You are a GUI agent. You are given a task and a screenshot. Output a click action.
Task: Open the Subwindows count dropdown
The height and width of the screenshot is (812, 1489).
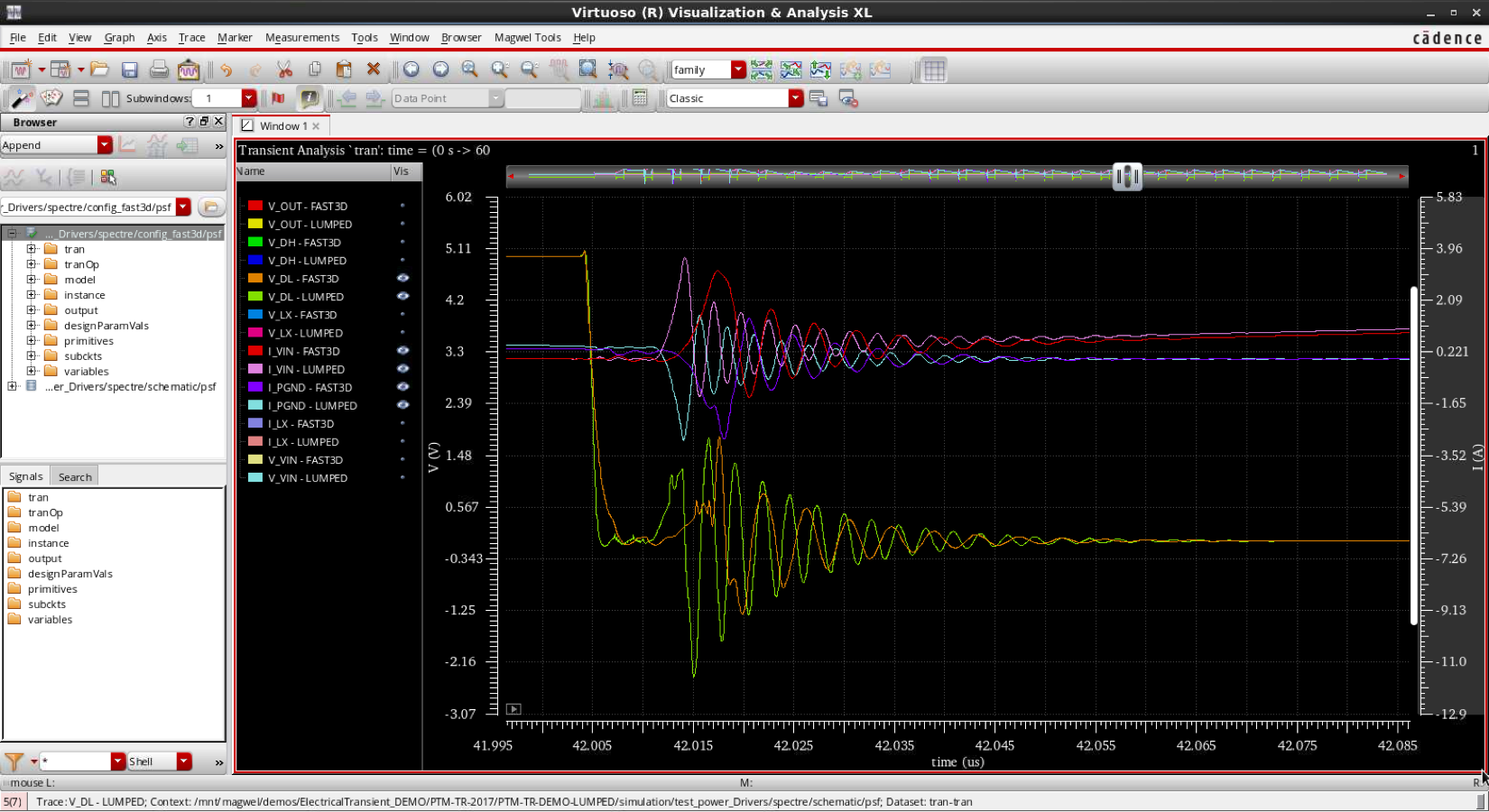[x=249, y=98]
